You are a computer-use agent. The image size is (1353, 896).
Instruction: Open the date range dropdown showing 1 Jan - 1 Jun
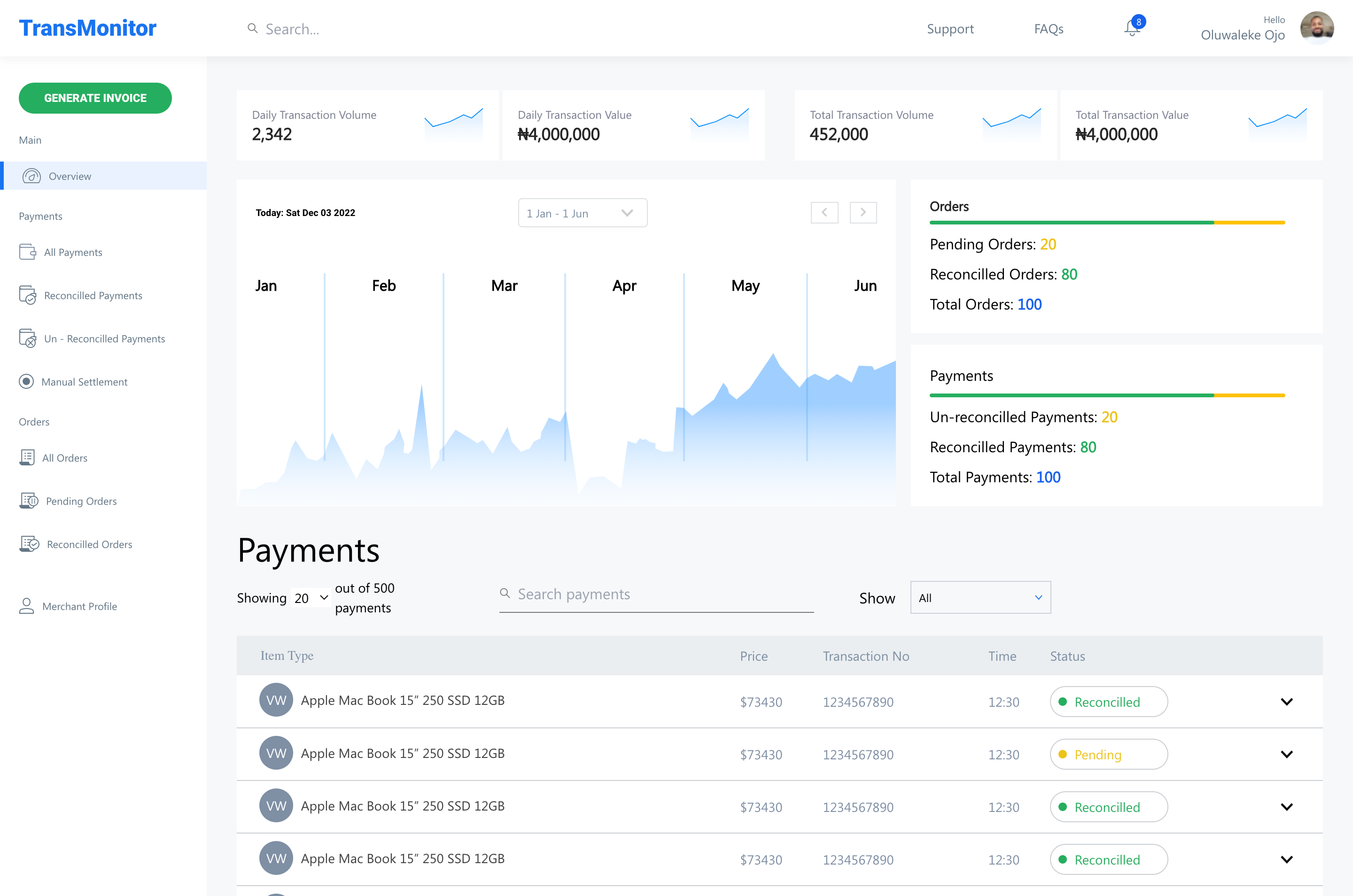point(582,213)
